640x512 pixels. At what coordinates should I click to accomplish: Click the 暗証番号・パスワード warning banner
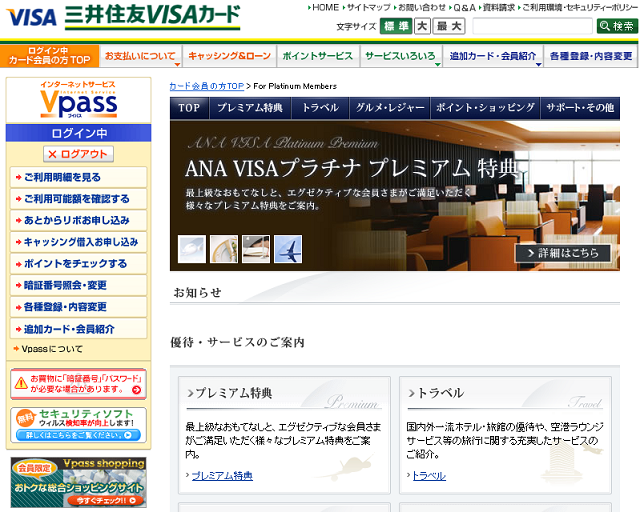pos(78,384)
